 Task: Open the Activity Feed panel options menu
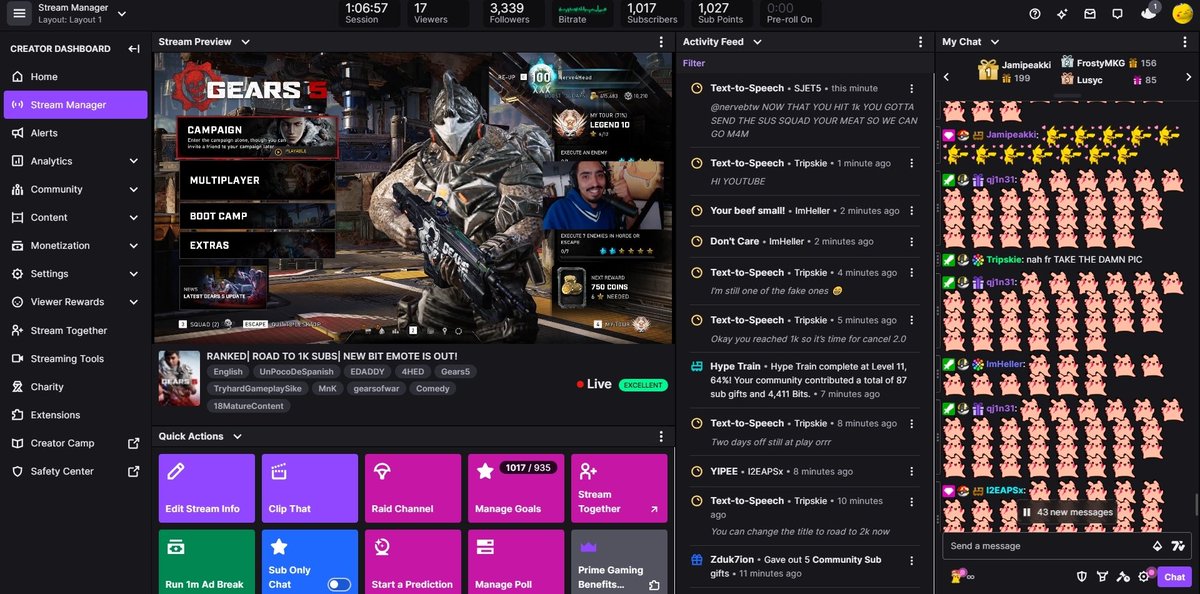(x=920, y=42)
